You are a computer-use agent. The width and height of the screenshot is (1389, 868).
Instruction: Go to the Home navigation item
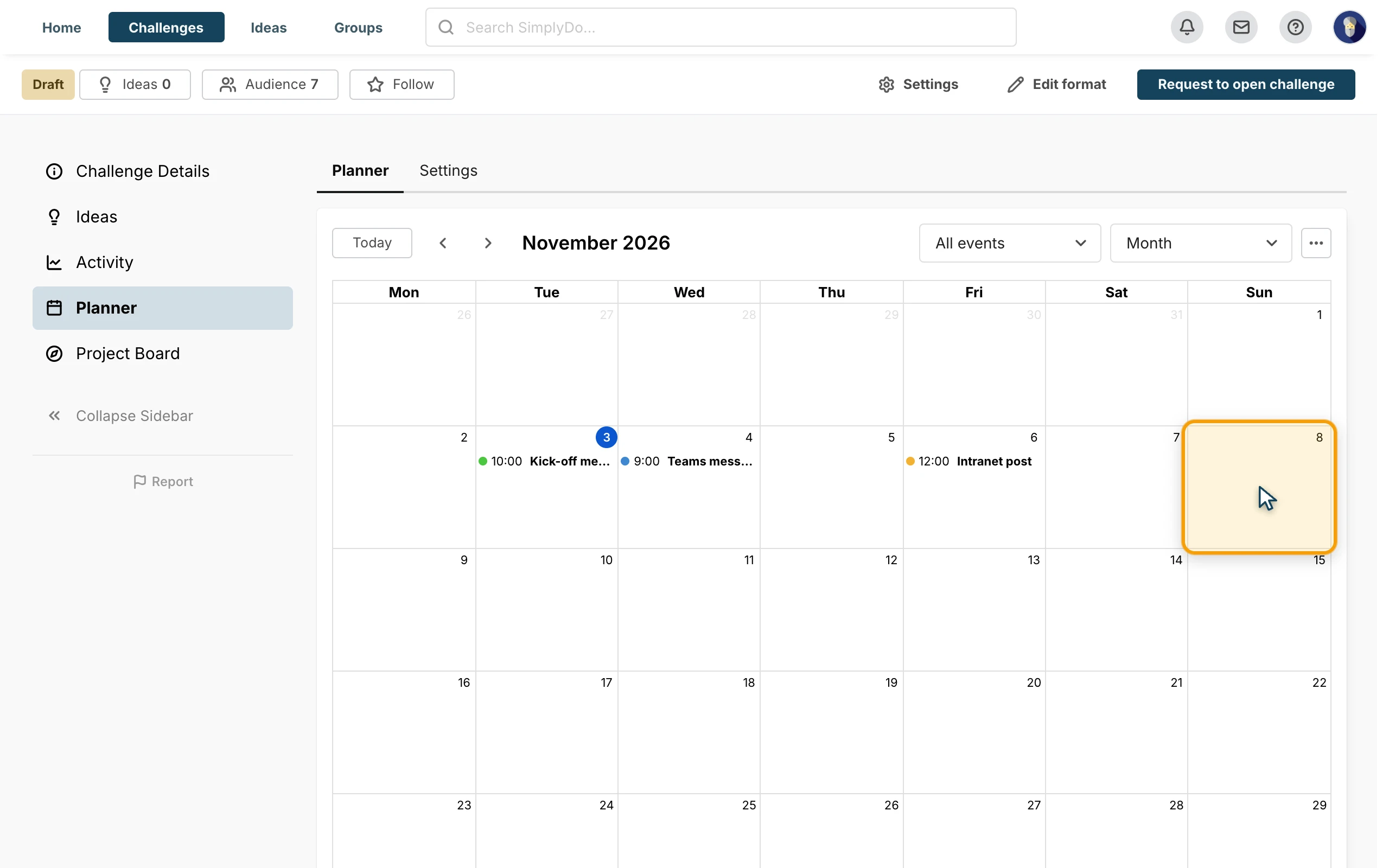pyautogui.click(x=61, y=27)
